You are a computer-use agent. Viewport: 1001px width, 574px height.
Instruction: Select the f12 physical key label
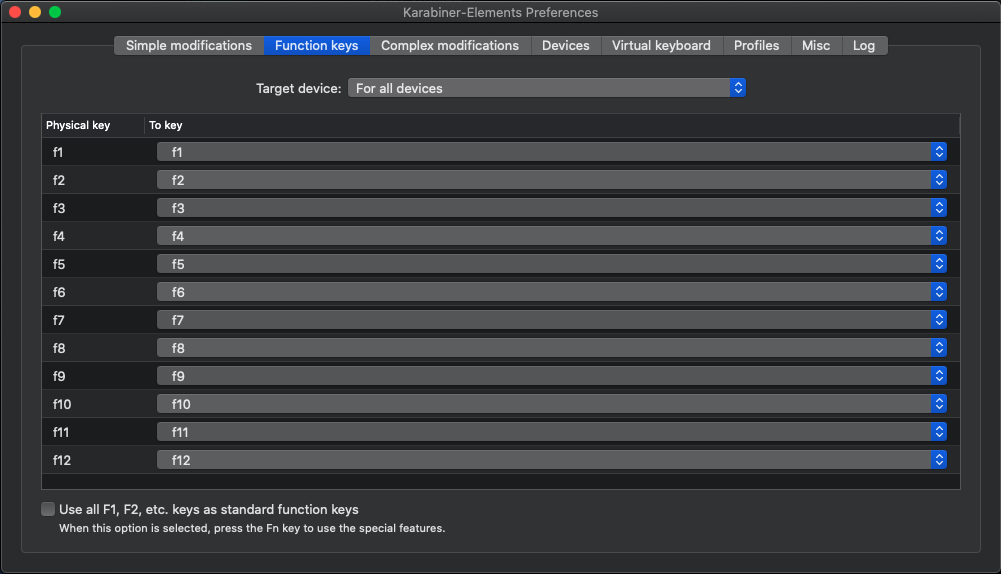pyautogui.click(x=62, y=460)
